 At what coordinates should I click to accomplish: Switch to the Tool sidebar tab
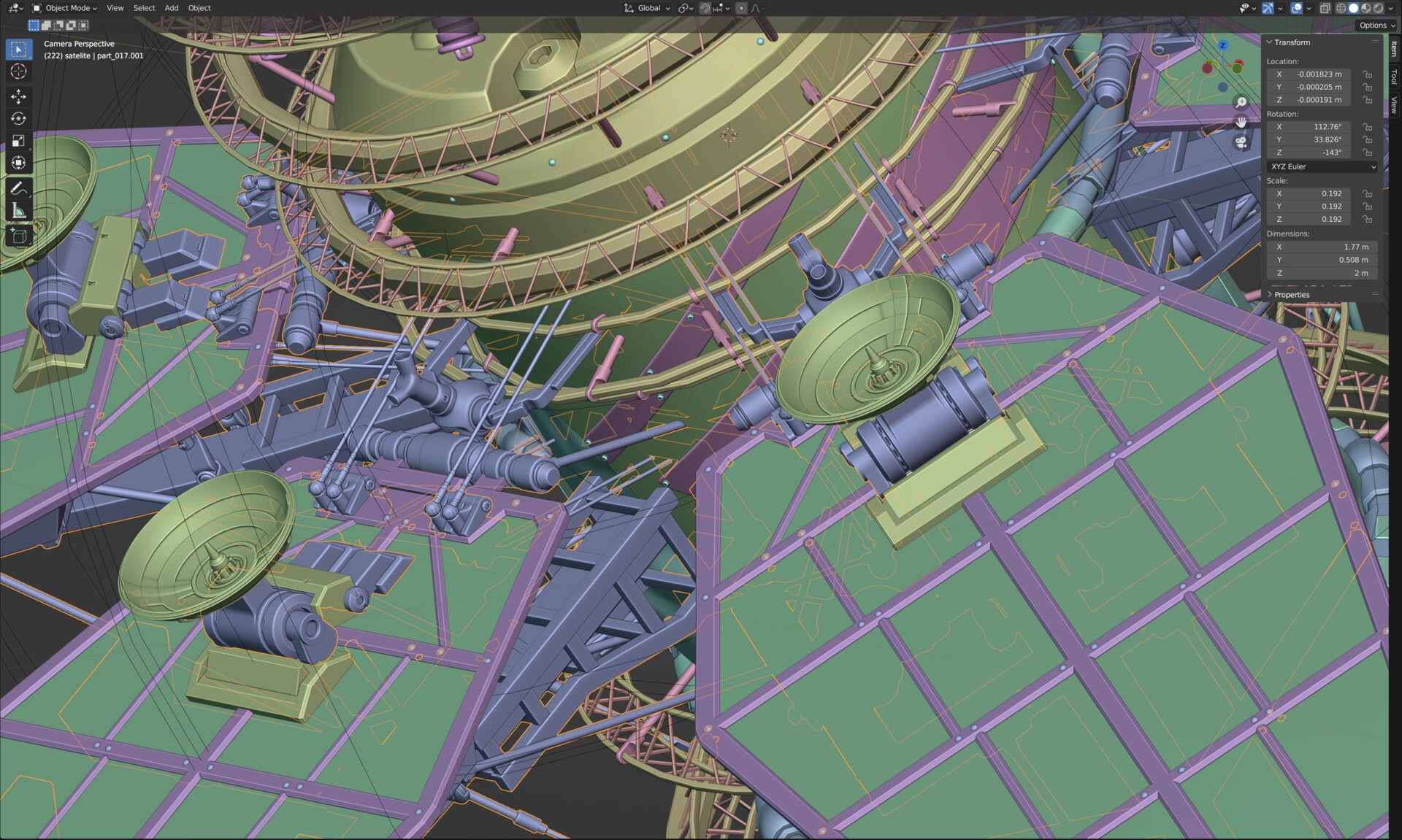coord(1393,76)
